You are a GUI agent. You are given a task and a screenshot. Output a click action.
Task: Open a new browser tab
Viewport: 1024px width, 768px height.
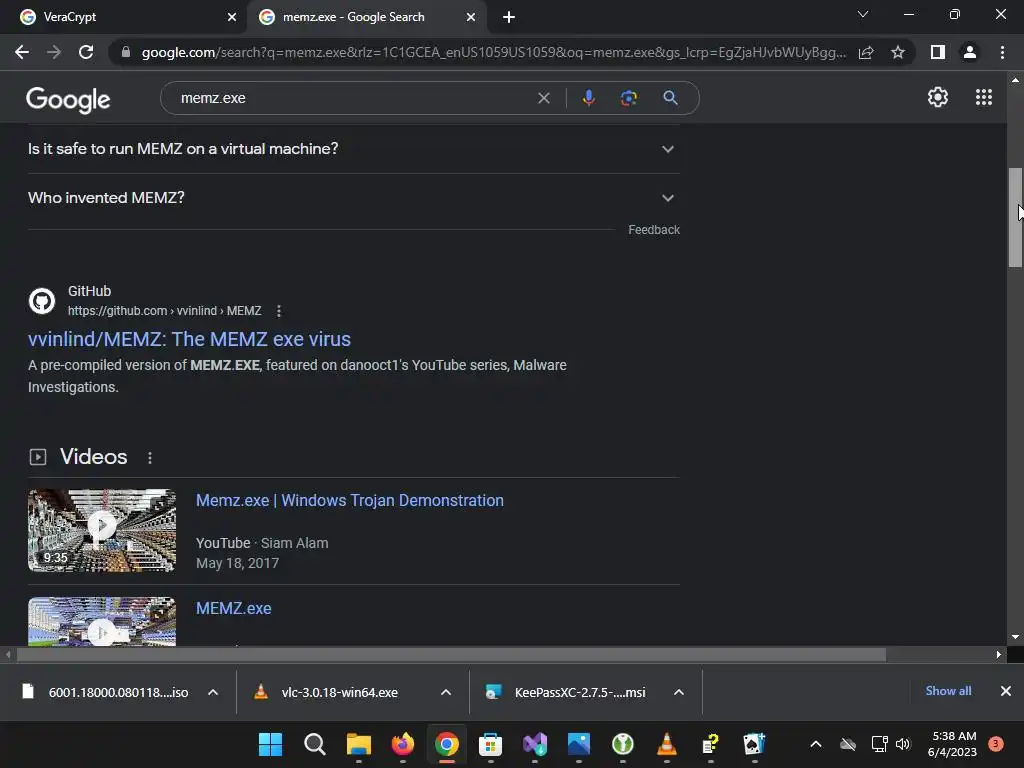tap(509, 17)
